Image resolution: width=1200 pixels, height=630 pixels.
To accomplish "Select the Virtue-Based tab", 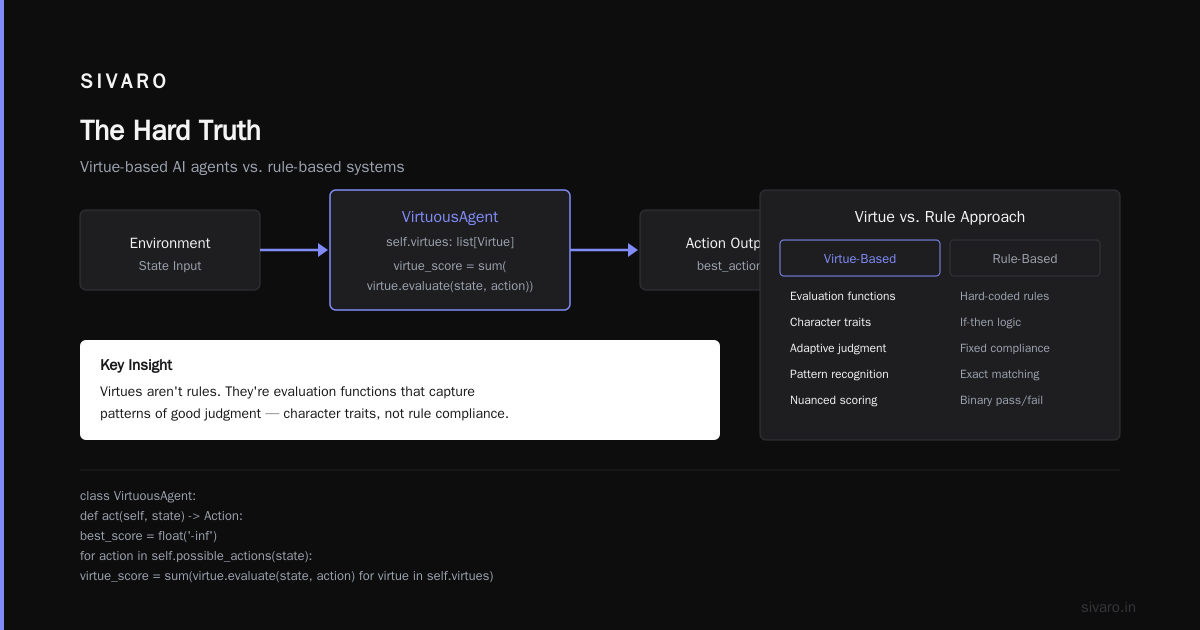I will pyautogui.click(x=860, y=258).
